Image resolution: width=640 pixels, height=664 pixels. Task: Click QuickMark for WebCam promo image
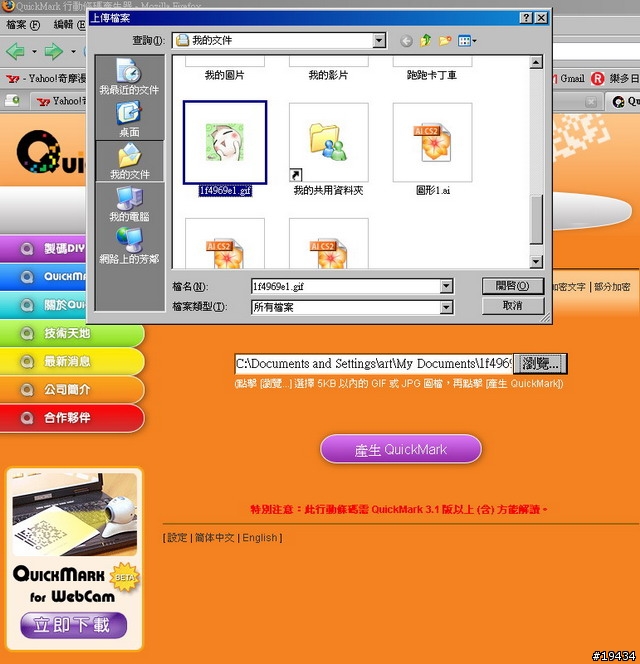coord(75,514)
